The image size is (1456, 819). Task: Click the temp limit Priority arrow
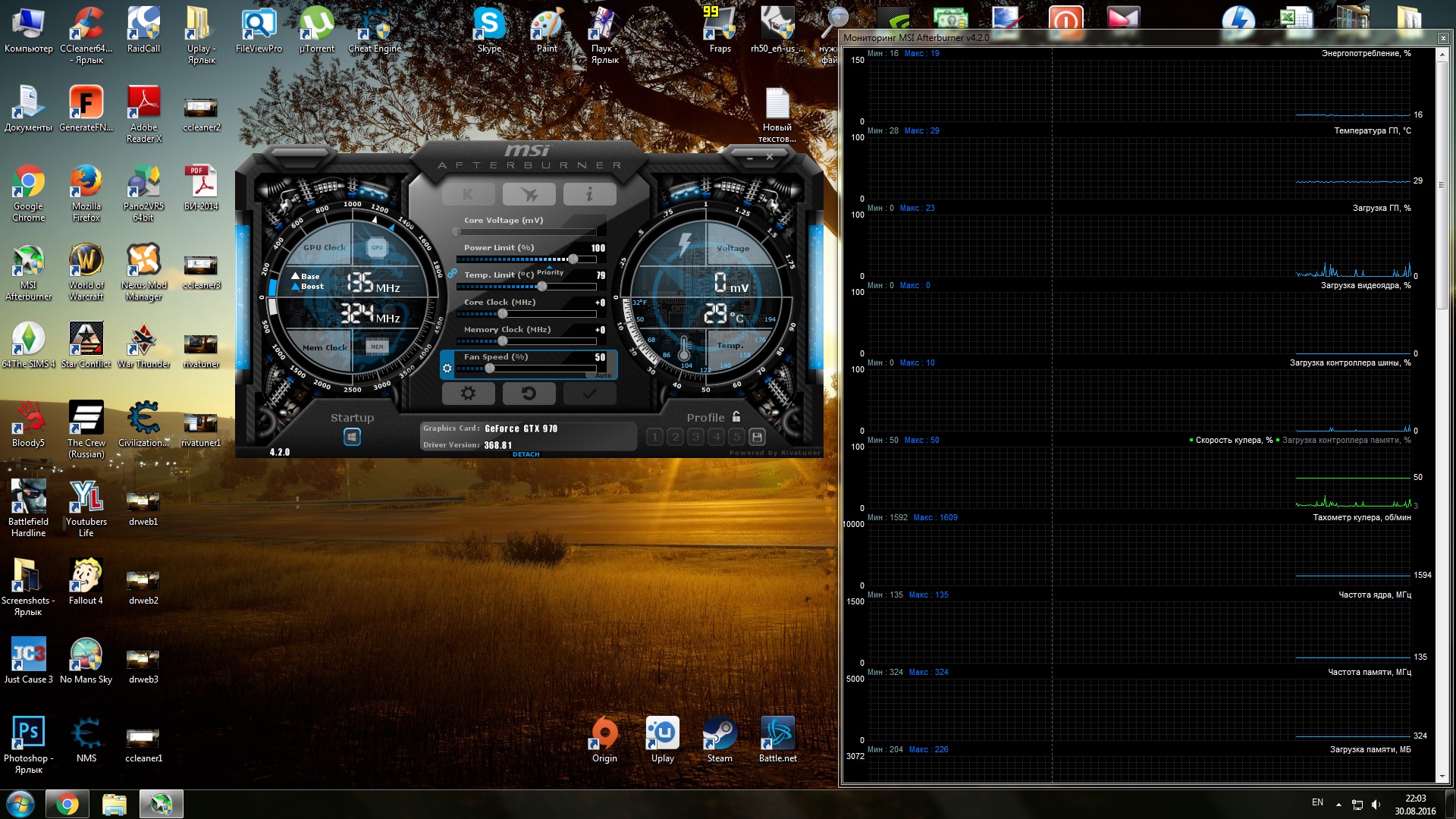550,267
